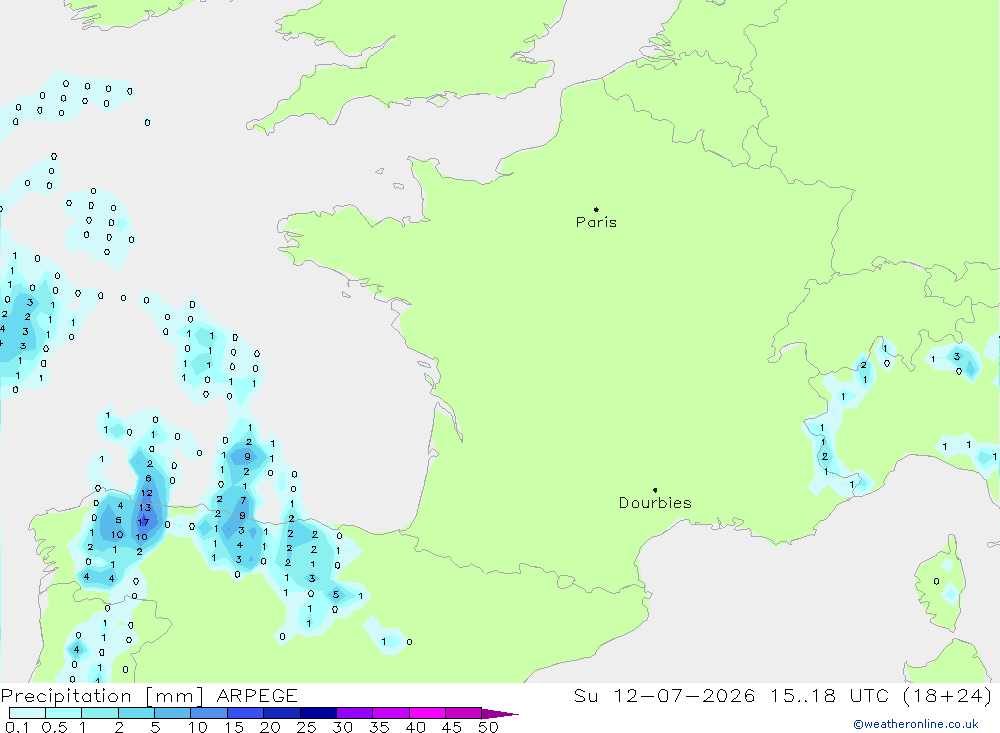Viewport: 1000px width, 733px height.
Task: Select the legend swatch between 40 and 45
Action: click(x=427, y=713)
